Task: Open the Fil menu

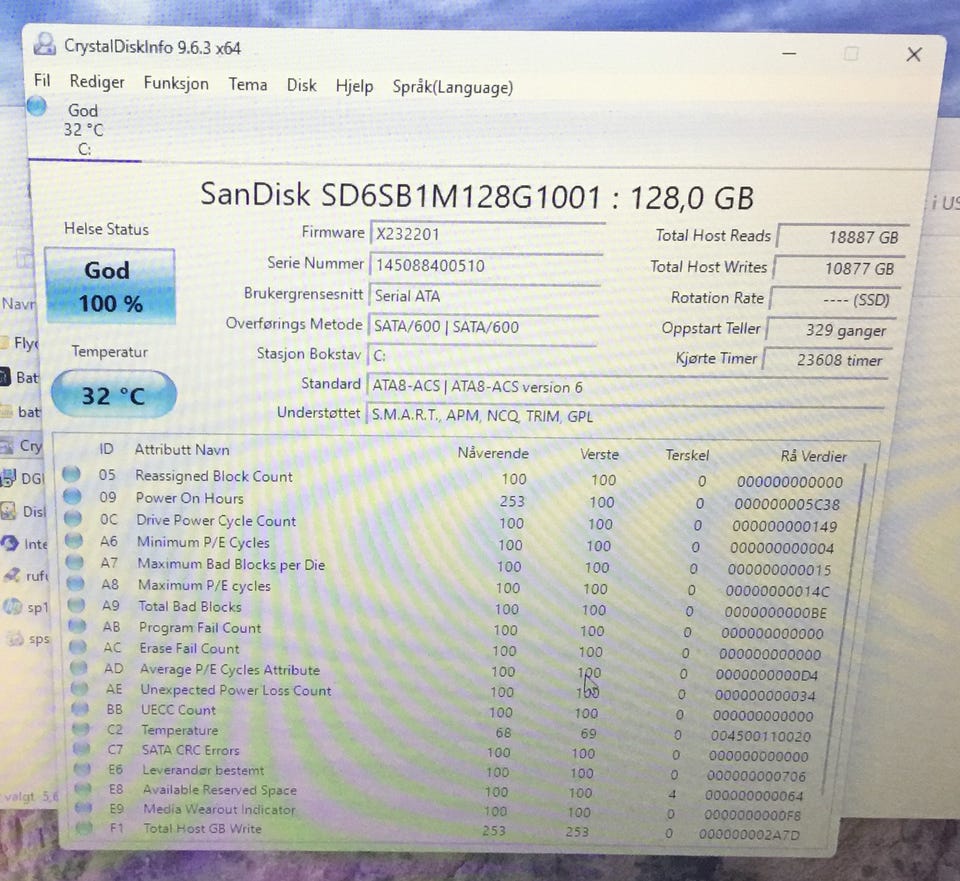Action: (x=42, y=80)
